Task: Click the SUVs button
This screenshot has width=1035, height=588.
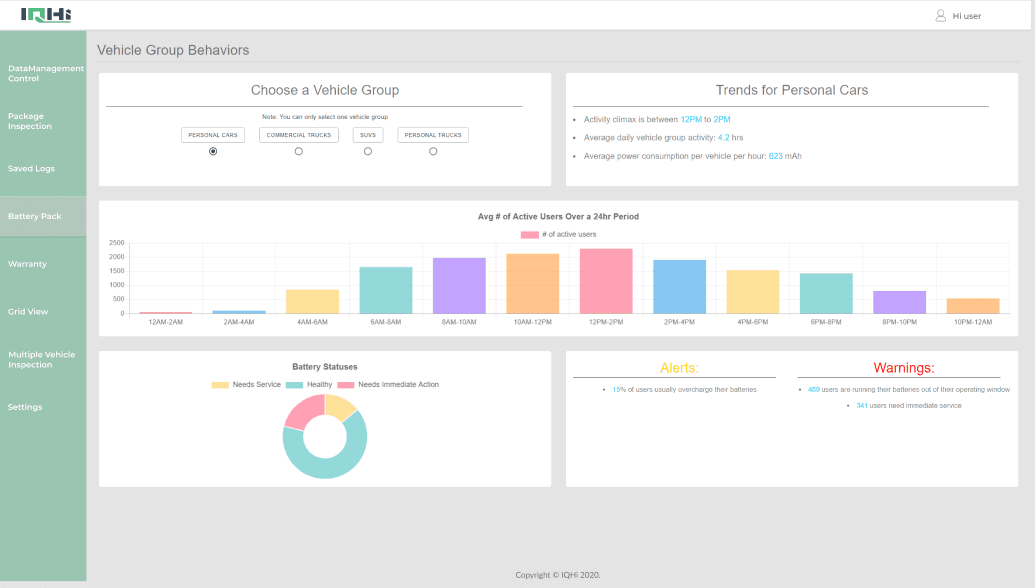Action: (368, 135)
